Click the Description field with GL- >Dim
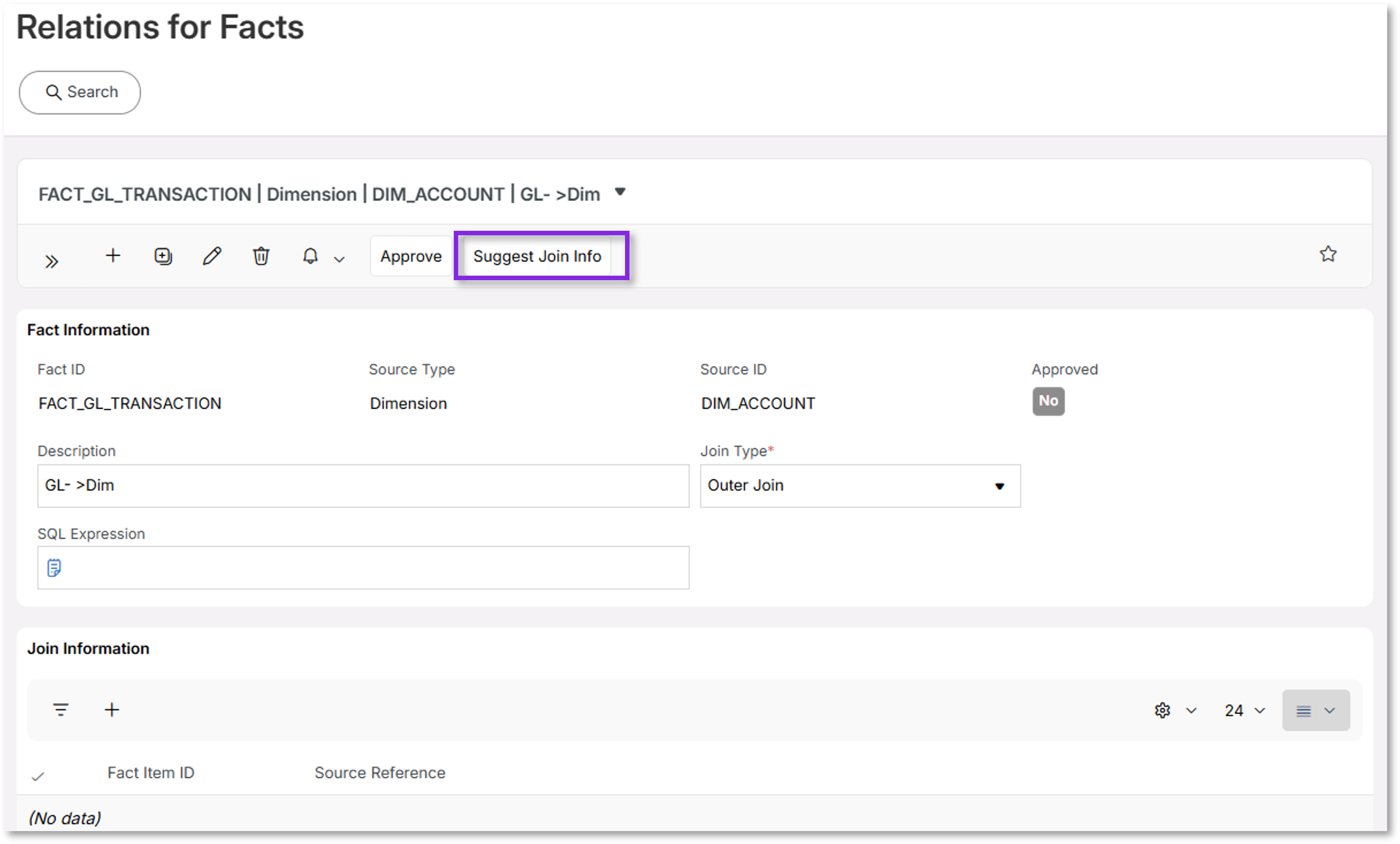Image resolution: width=1400 pixels, height=844 pixels. pos(363,486)
